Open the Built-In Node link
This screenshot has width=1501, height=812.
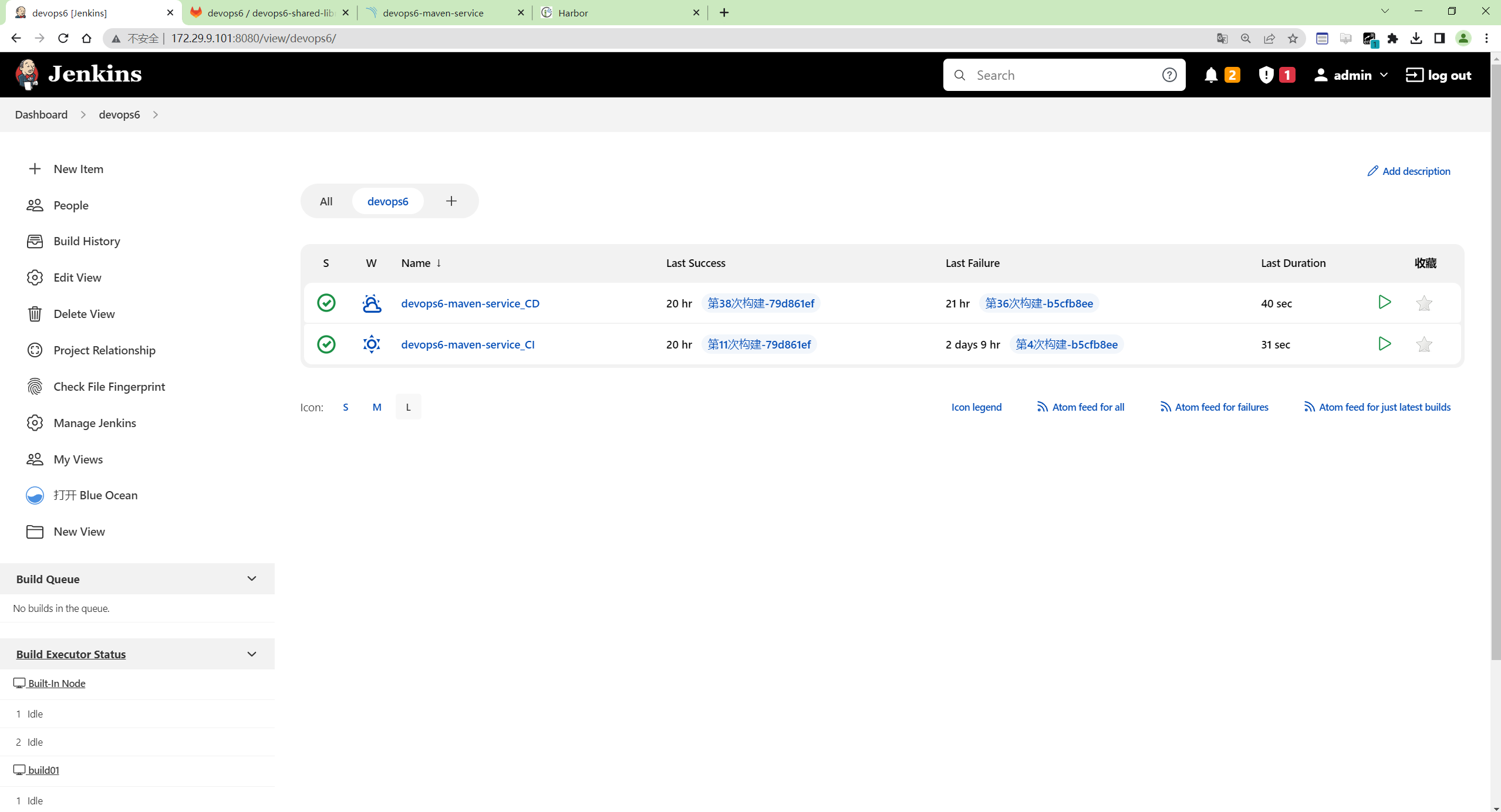click(56, 683)
